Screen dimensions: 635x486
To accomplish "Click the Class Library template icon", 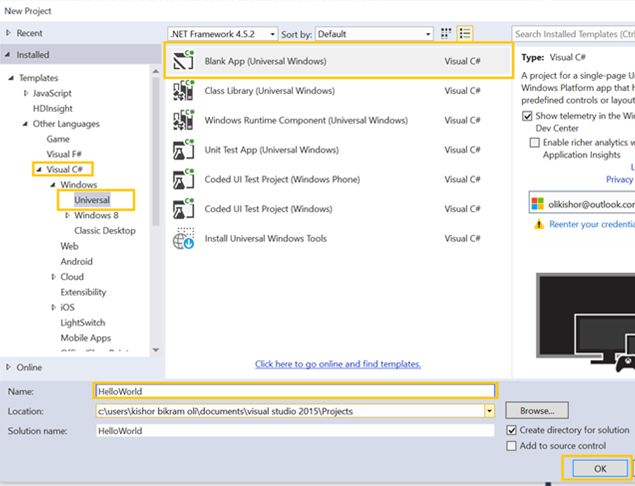I will 183,90.
